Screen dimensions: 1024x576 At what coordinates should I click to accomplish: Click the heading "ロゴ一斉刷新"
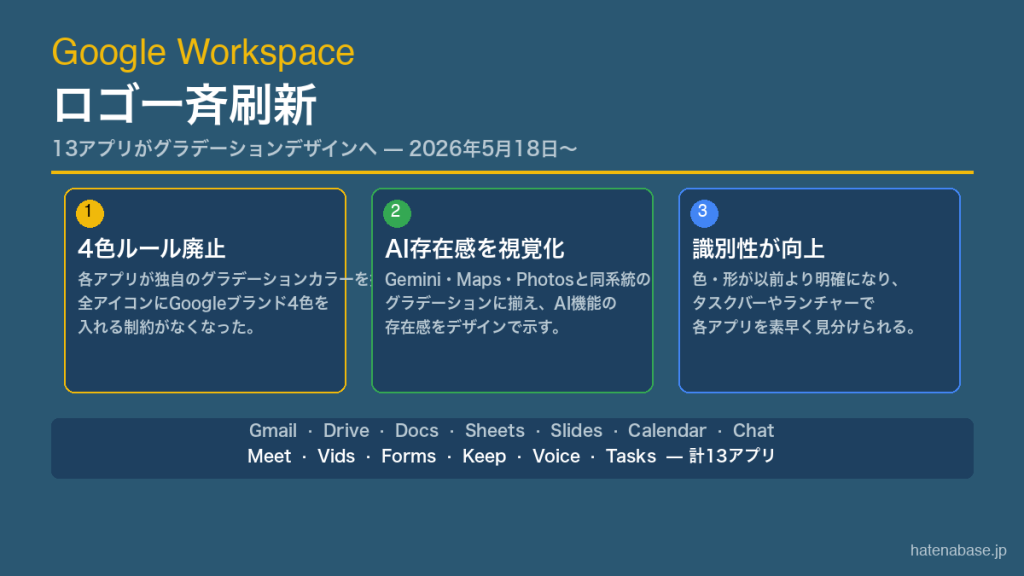tap(184, 104)
